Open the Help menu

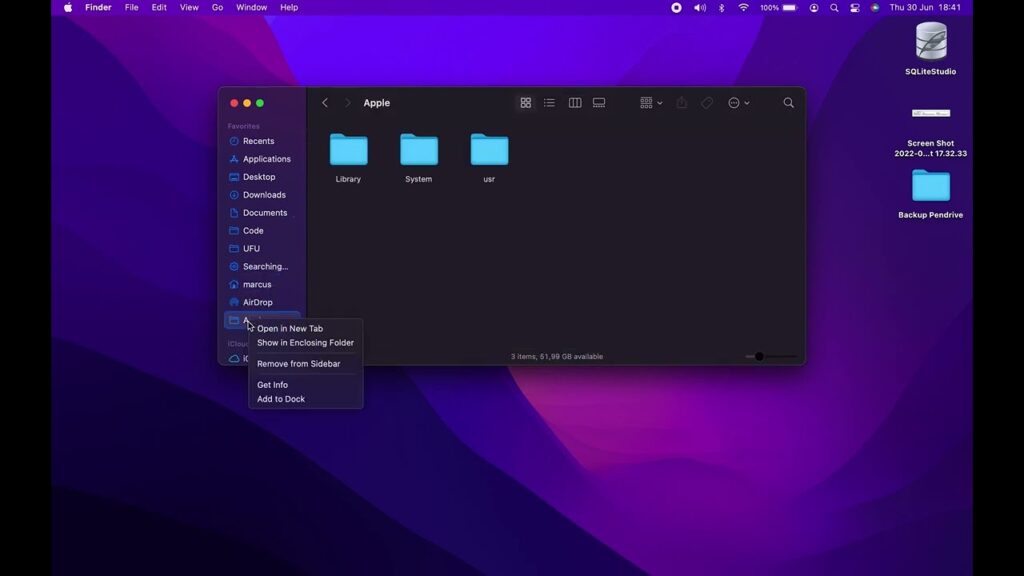pyautogui.click(x=289, y=8)
